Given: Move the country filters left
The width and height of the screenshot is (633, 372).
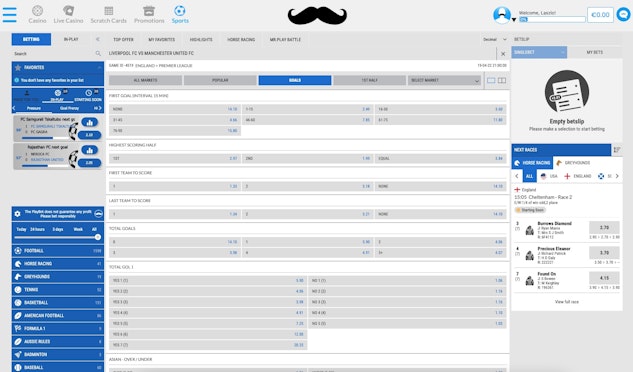Looking at the screenshot, I should coord(517,176).
